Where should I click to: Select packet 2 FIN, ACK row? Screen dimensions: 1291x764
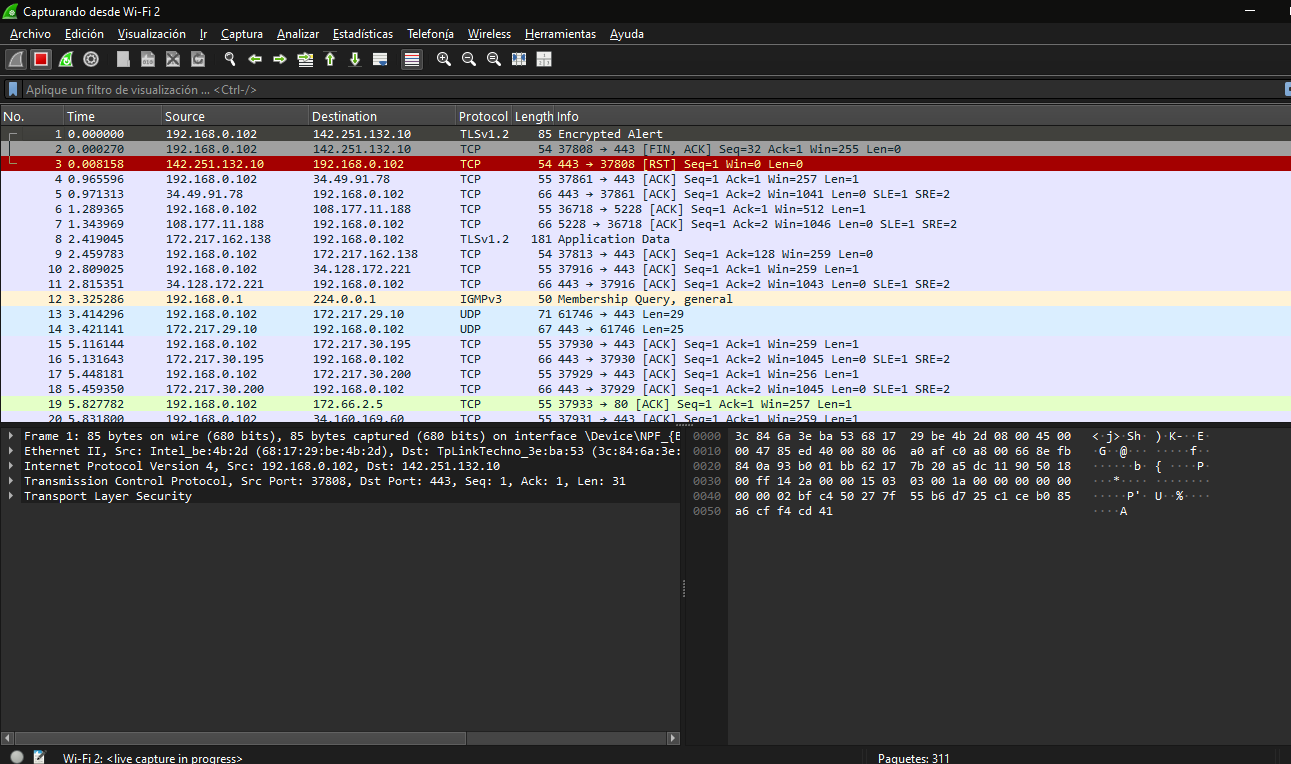point(645,148)
